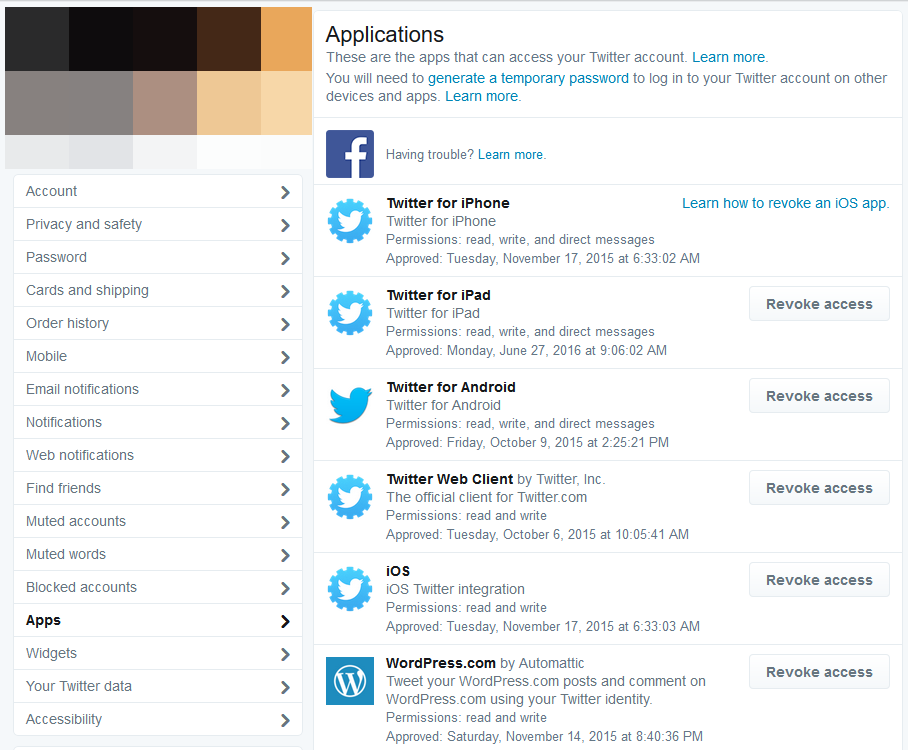Image resolution: width=908 pixels, height=750 pixels.
Task: Click the chevron beside Find friends
Action: (x=285, y=489)
